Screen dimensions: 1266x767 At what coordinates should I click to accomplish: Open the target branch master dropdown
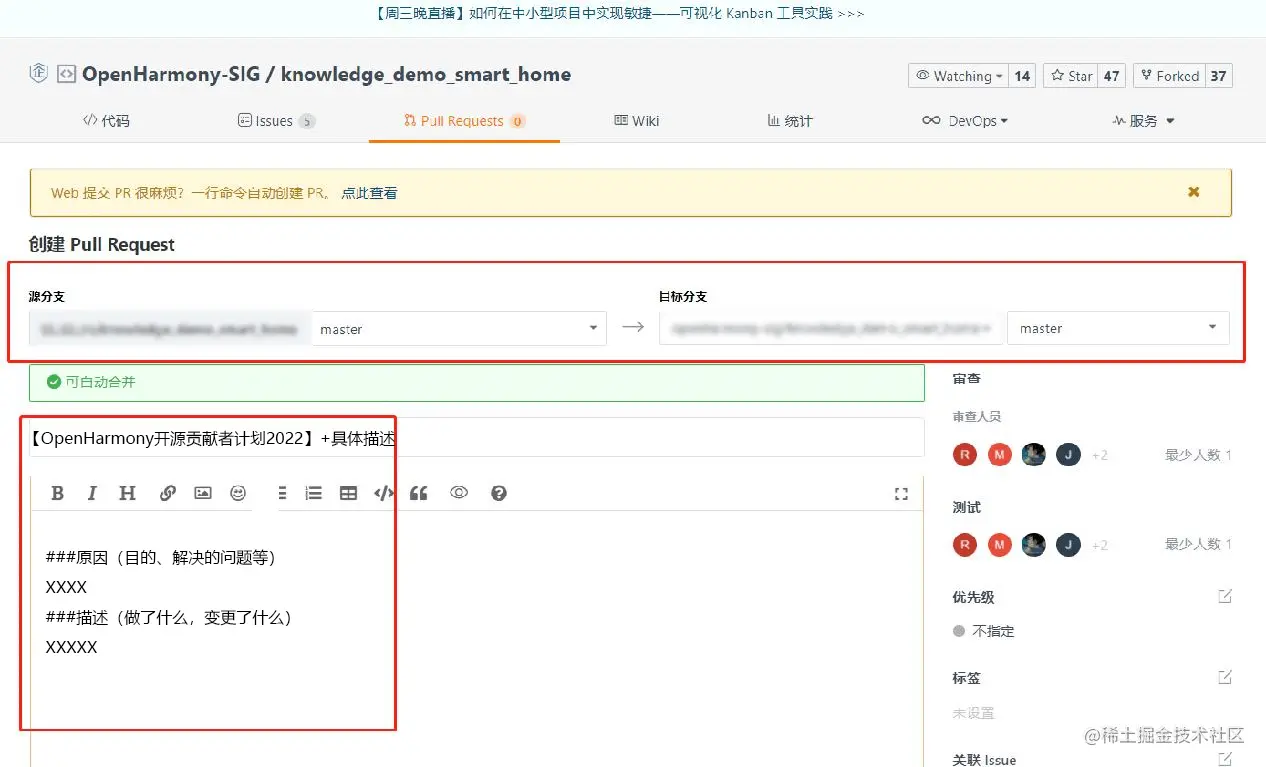(1118, 328)
